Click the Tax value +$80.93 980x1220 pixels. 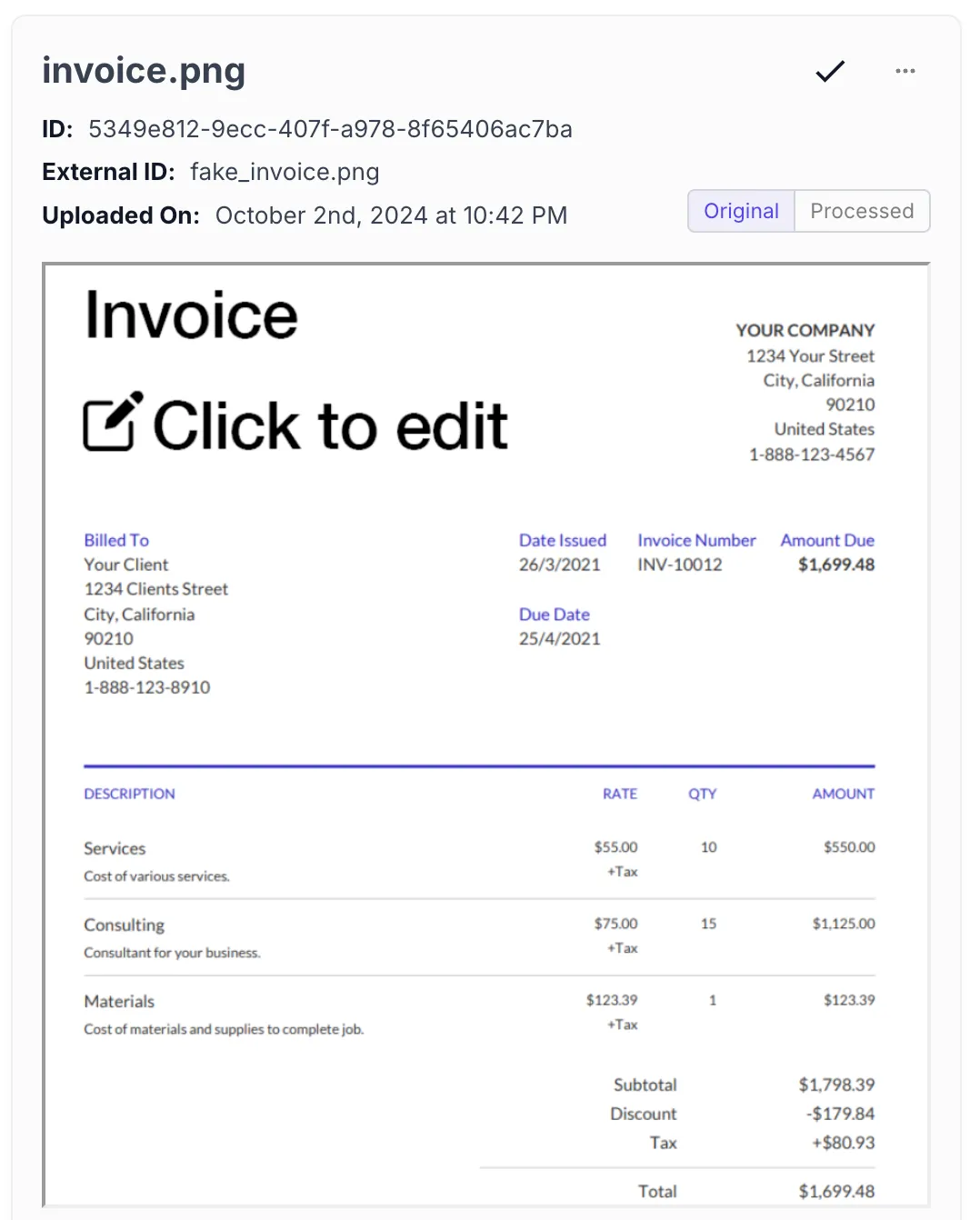click(x=844, y=1143)
